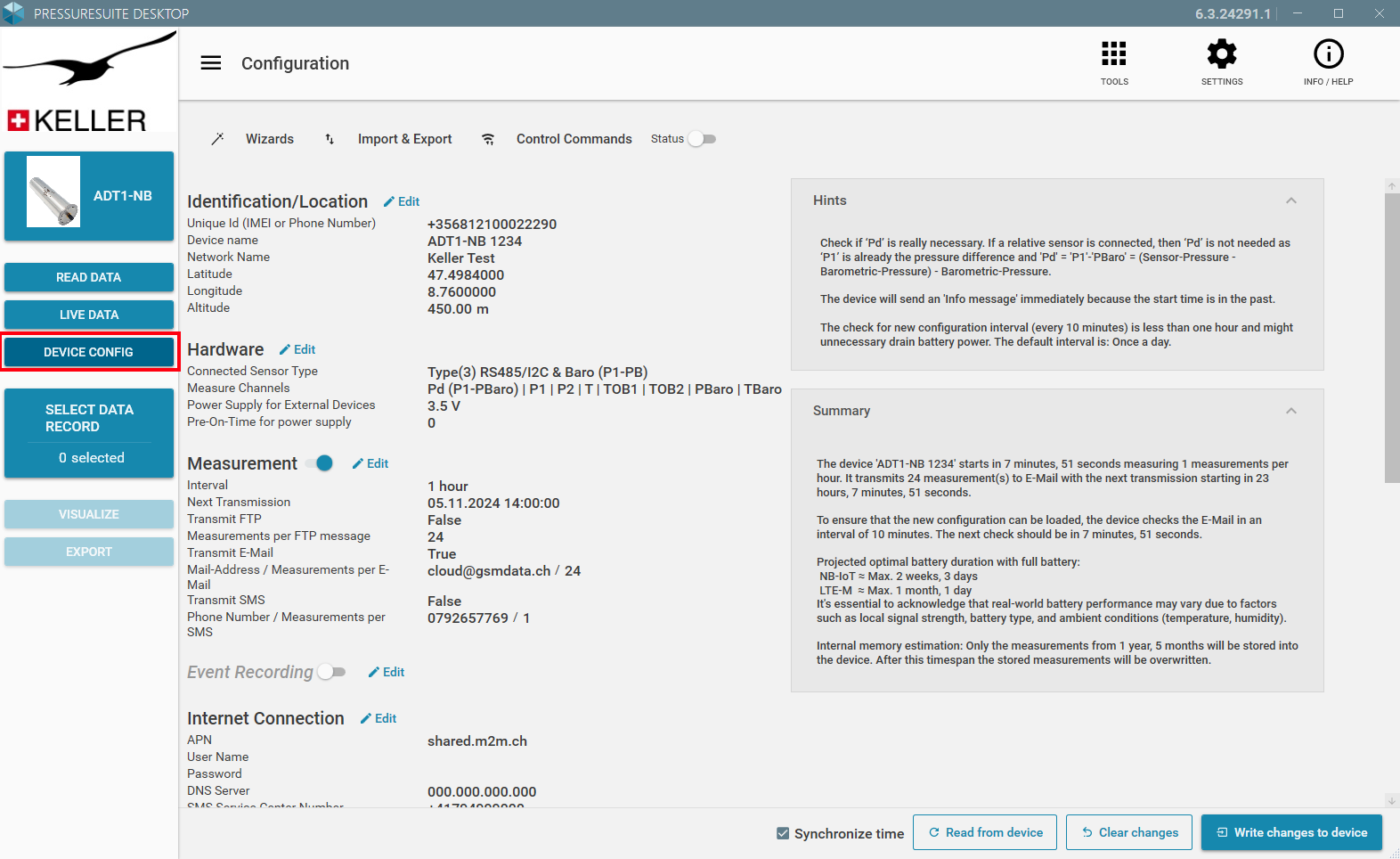
Task: Turn off the Measurement switch
Action: coord(319,463)
